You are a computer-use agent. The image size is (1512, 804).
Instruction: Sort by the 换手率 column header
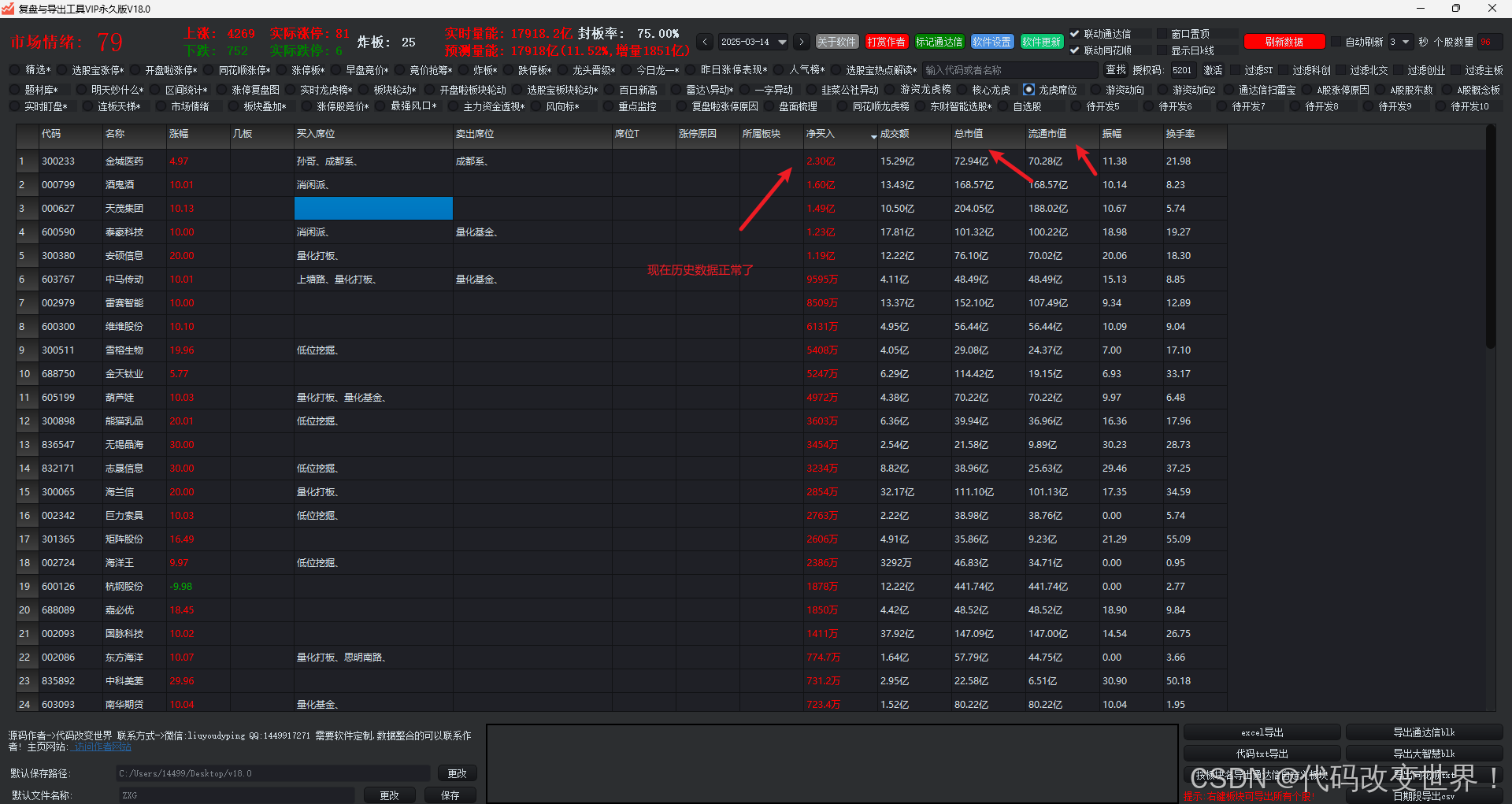coord(1195,134)
